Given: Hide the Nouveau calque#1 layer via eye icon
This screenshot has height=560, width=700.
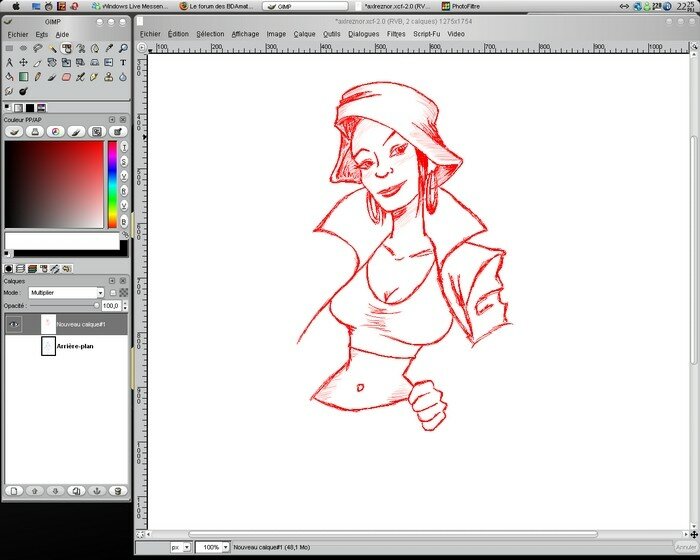Looking at the screenshot, I should (x=14, y=325).
